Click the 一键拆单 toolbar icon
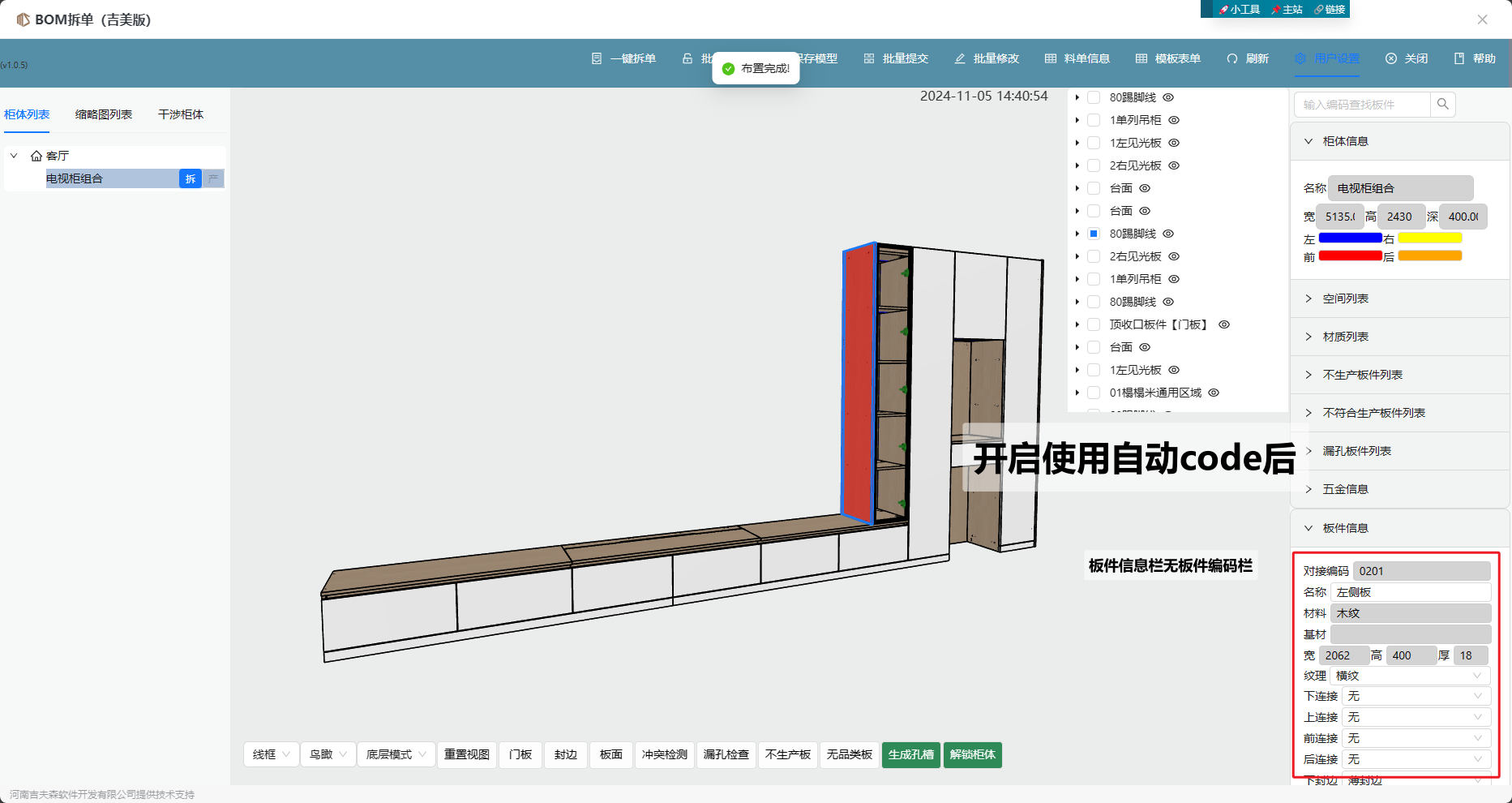 click(597, 58)
